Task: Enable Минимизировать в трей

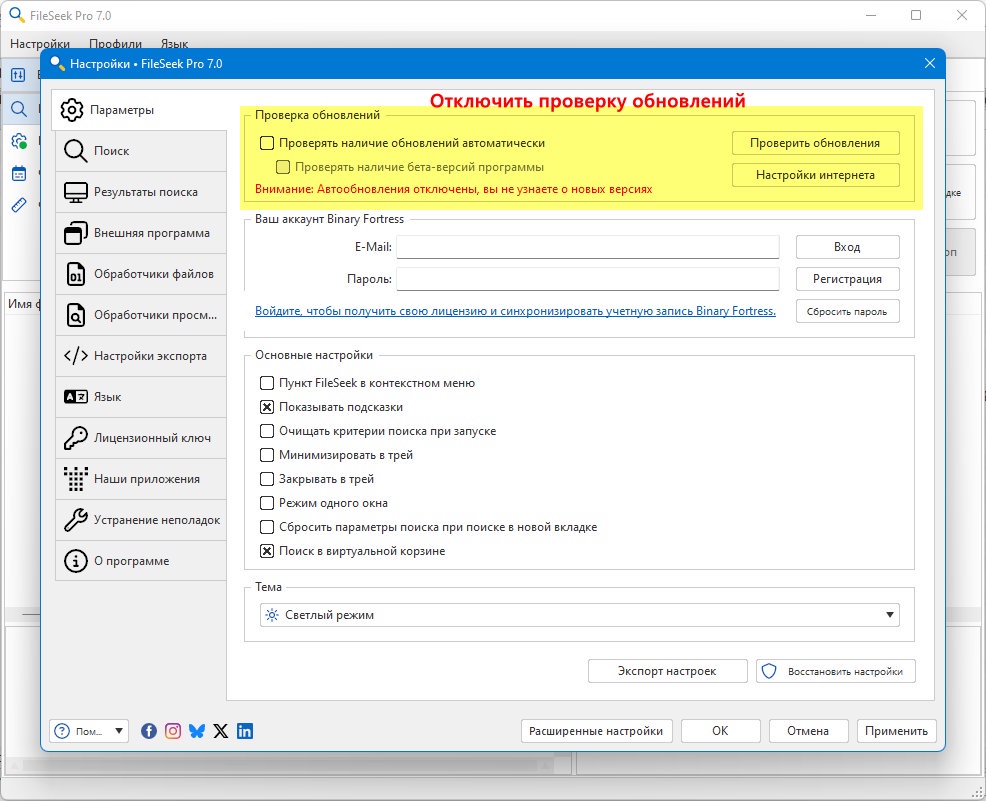Action: [x=267, y=455]
